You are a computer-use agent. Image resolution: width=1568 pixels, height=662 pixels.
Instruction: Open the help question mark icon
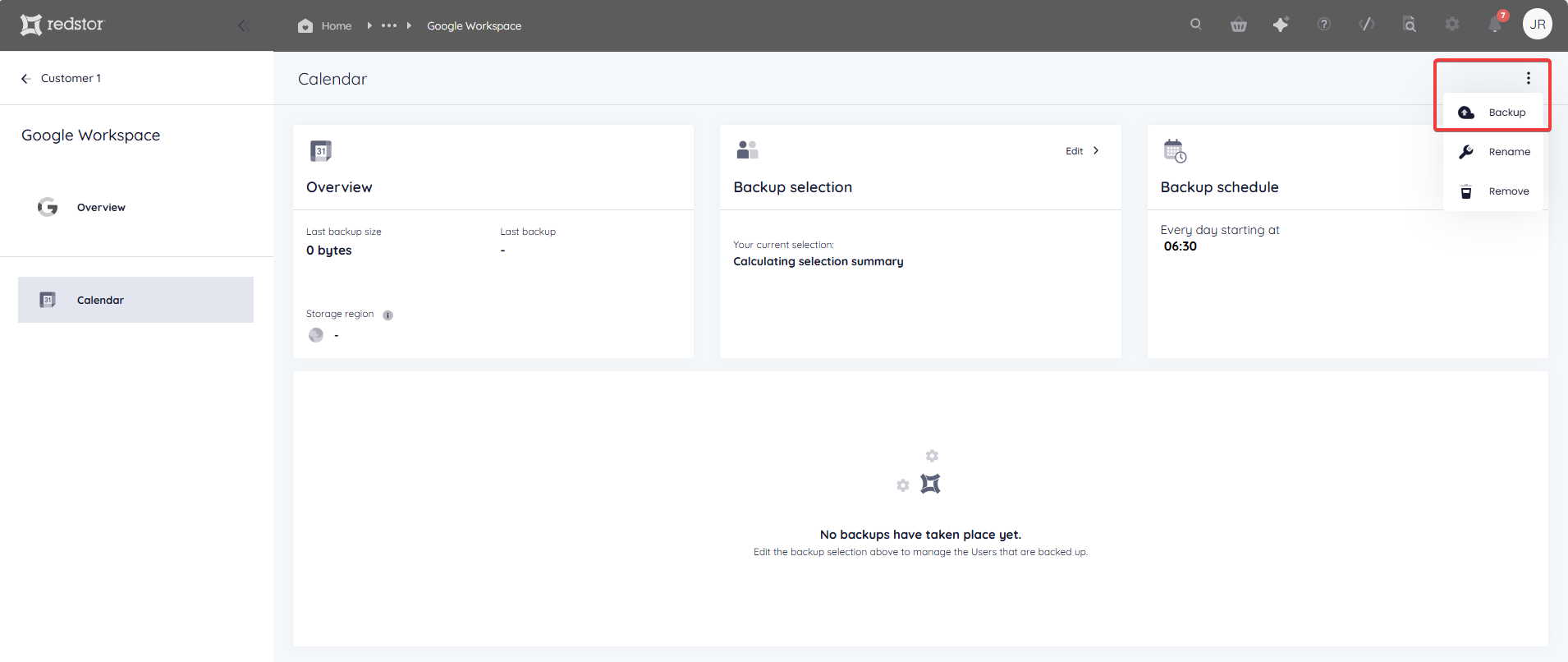[x=1324, y=25]
